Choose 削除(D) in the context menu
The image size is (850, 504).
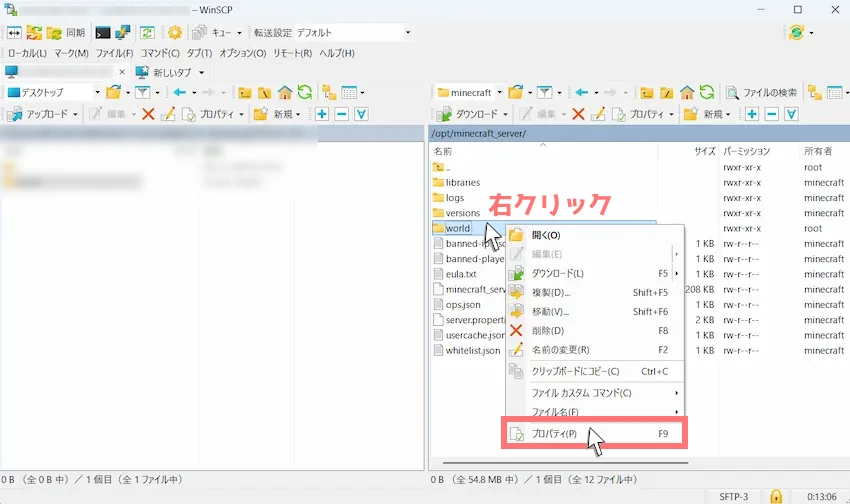pos(595,331)
